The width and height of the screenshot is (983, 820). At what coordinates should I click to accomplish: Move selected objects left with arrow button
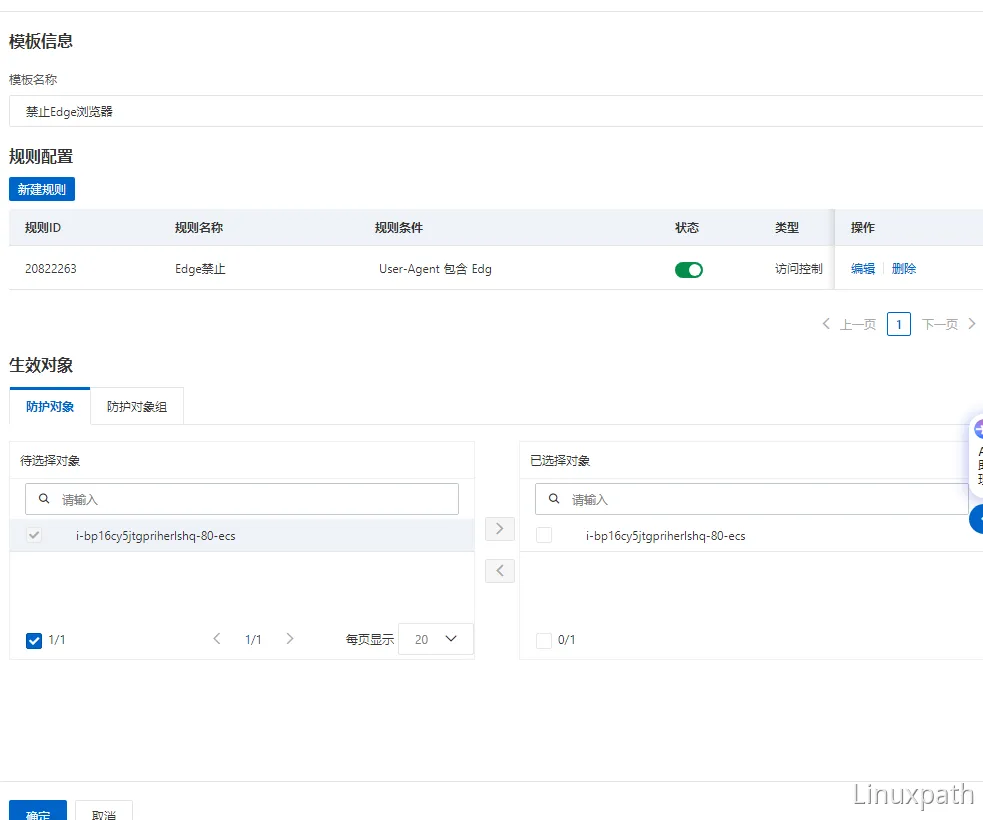(x=500, y=571)
